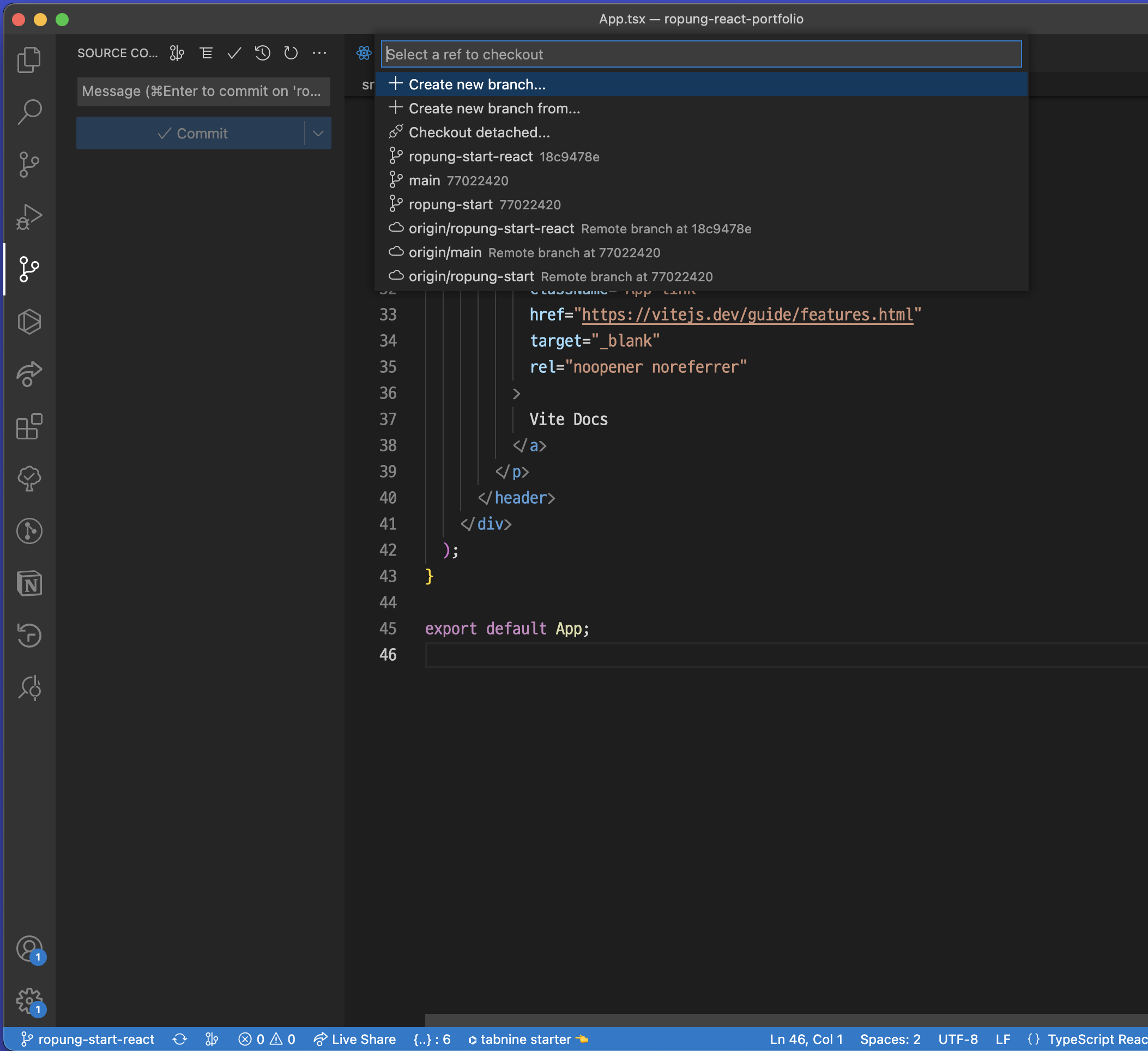1148x1051 pixels.
Task: Click the Spaces: 2 indentation selector
Action: [890, 1039]
